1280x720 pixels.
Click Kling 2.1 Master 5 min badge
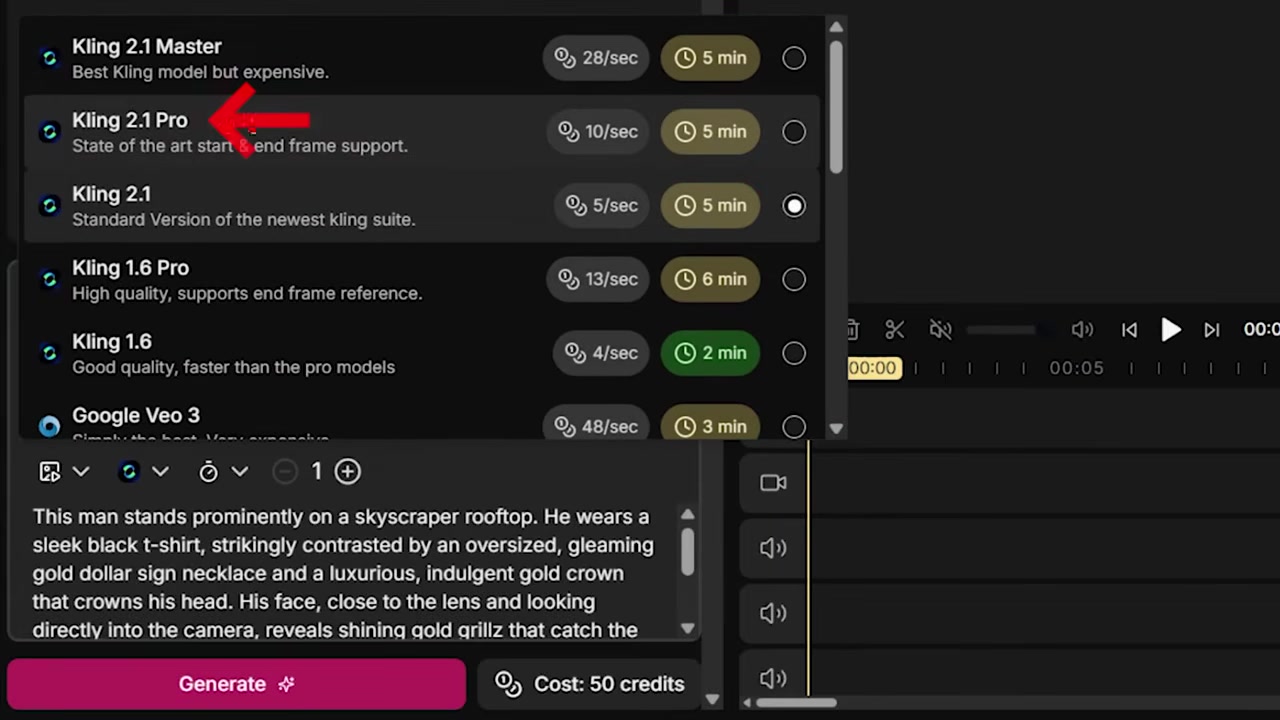(x=710, y=58)
